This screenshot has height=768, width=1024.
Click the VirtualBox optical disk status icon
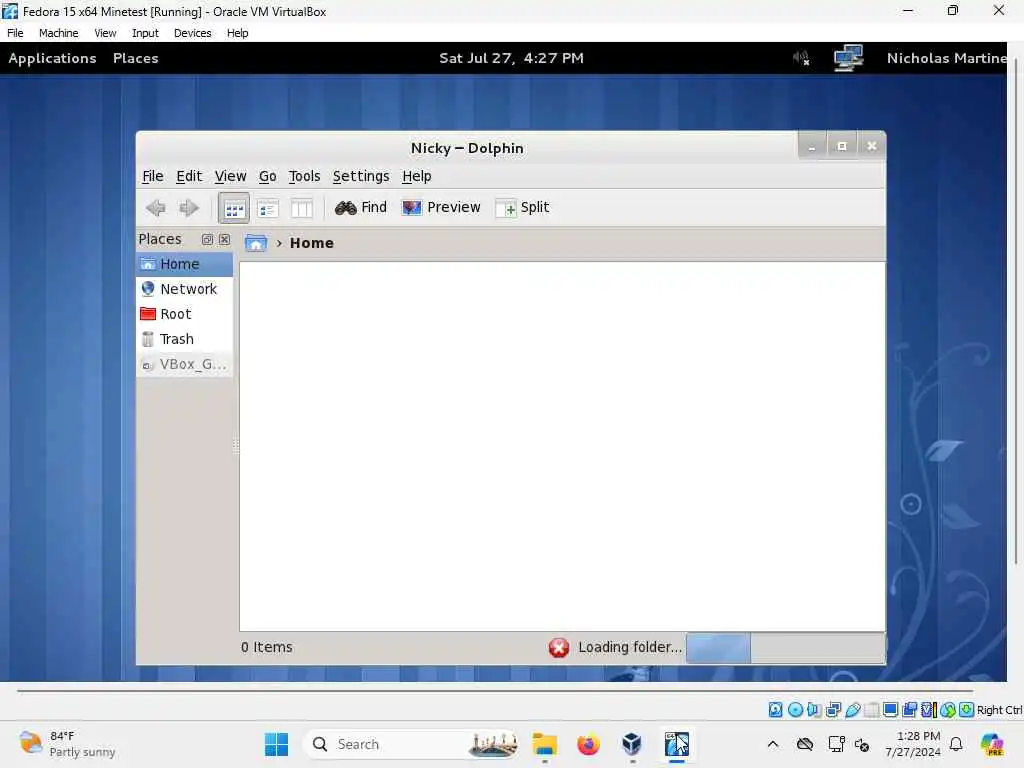pos(795,709)
